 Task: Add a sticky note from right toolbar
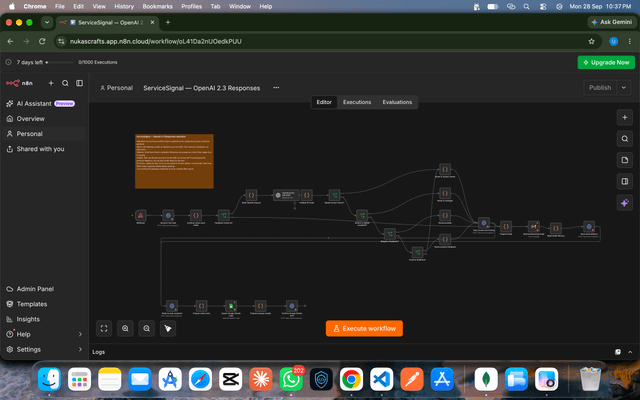[x=624, y=160]
